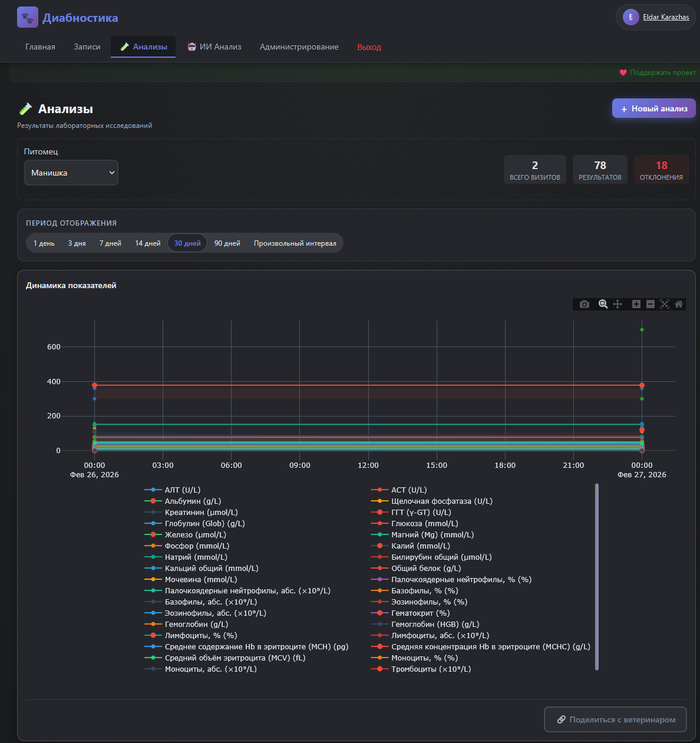Download the chart as PNG with camera icon
The width and height of the screenshot is (700, 743).
[x=584, y=304]
